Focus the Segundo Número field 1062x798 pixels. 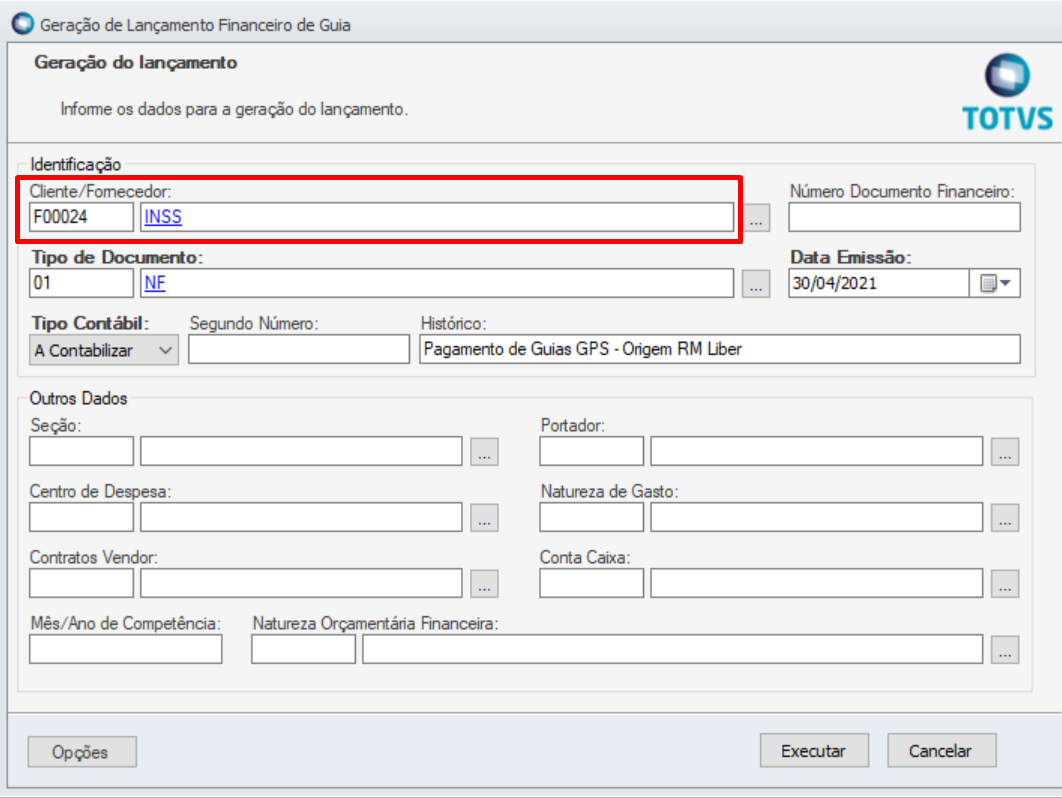(x=299, y=350)
